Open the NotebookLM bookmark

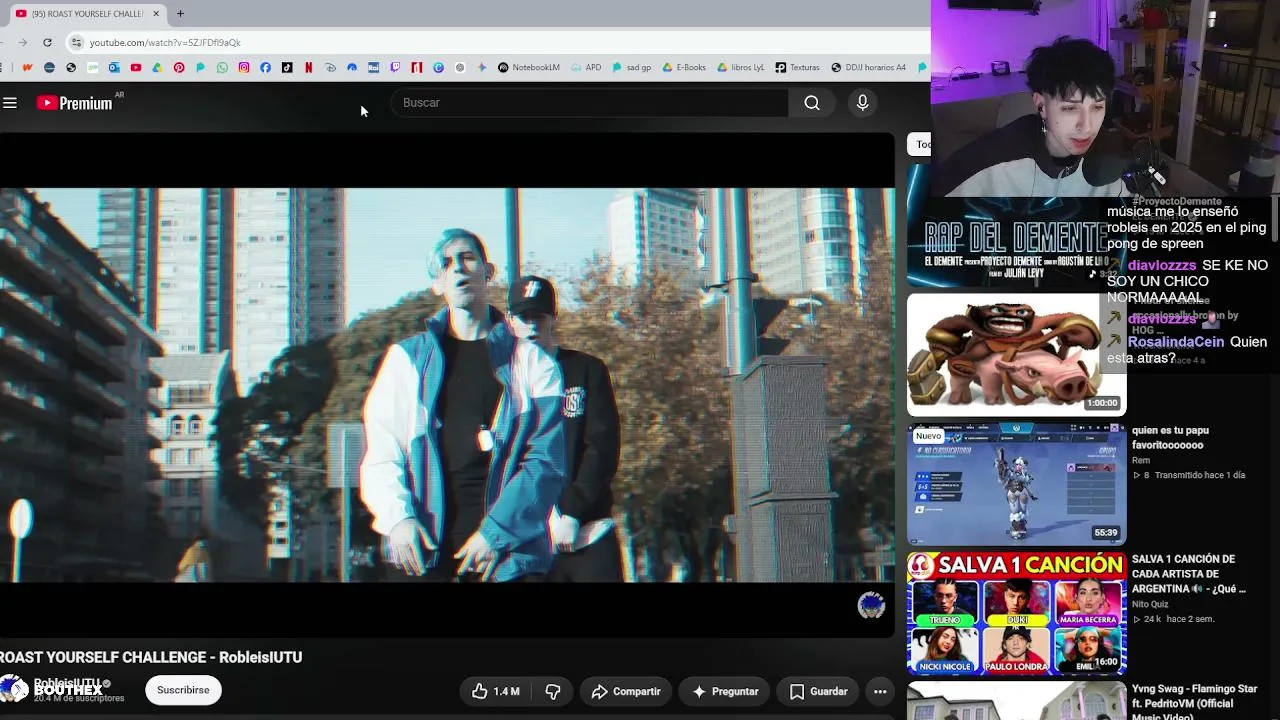[529, 68]
